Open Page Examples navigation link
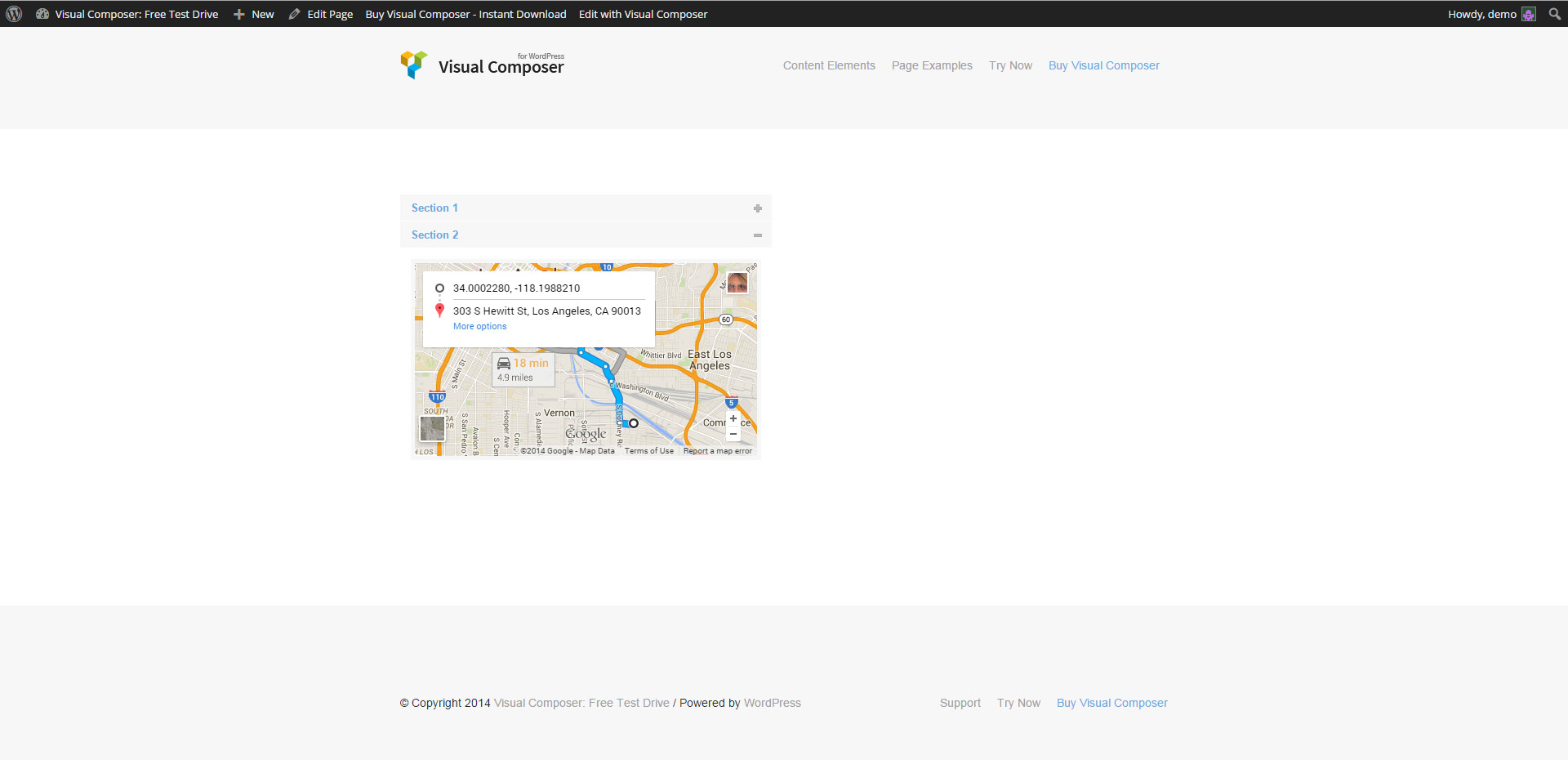This screenshot has height=760, width=1568. point(932,65)
